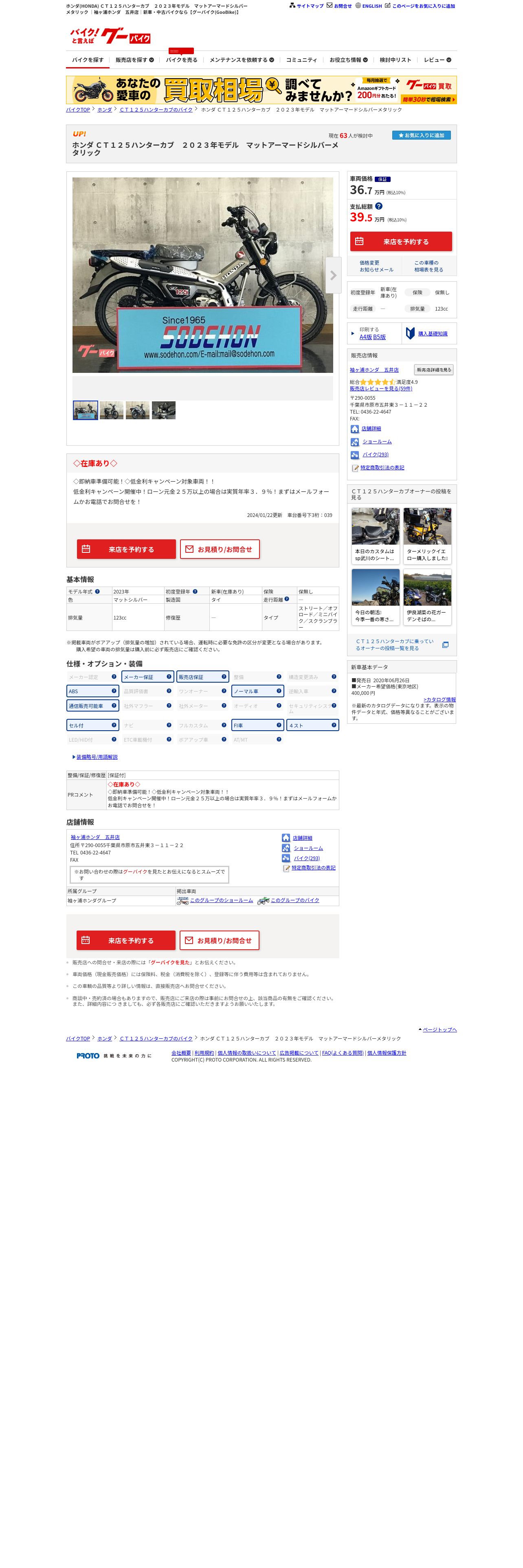Click the FI車 help icon

pyautogui.click(x=279, y=725)
